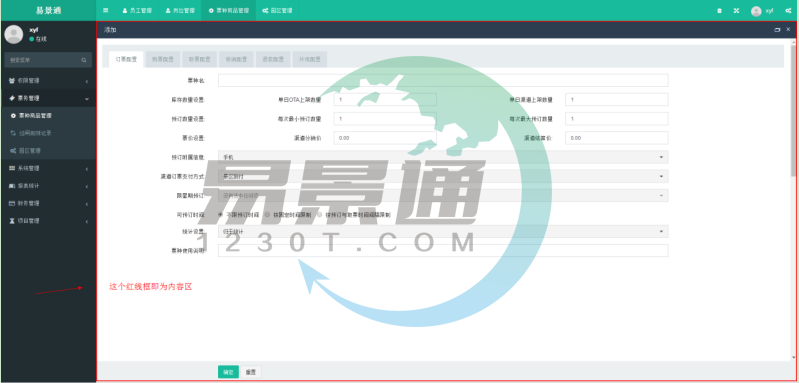Viewport: 799px width, 383px height.
Task: Click the 渠道结算价 input field
Action: pyautogui.click(x=617, y=138)
